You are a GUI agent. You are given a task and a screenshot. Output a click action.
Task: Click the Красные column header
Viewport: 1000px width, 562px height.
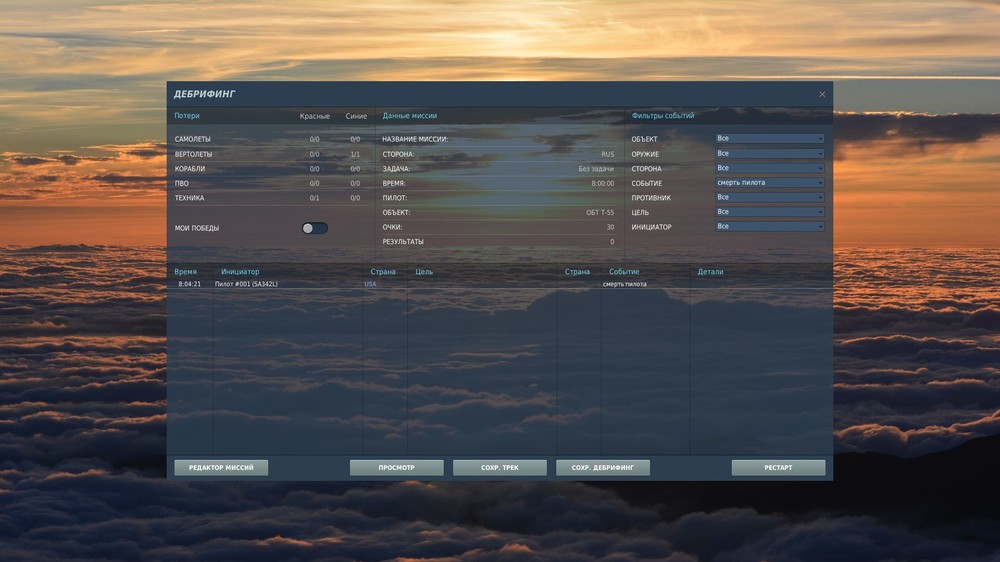point(315,117)
